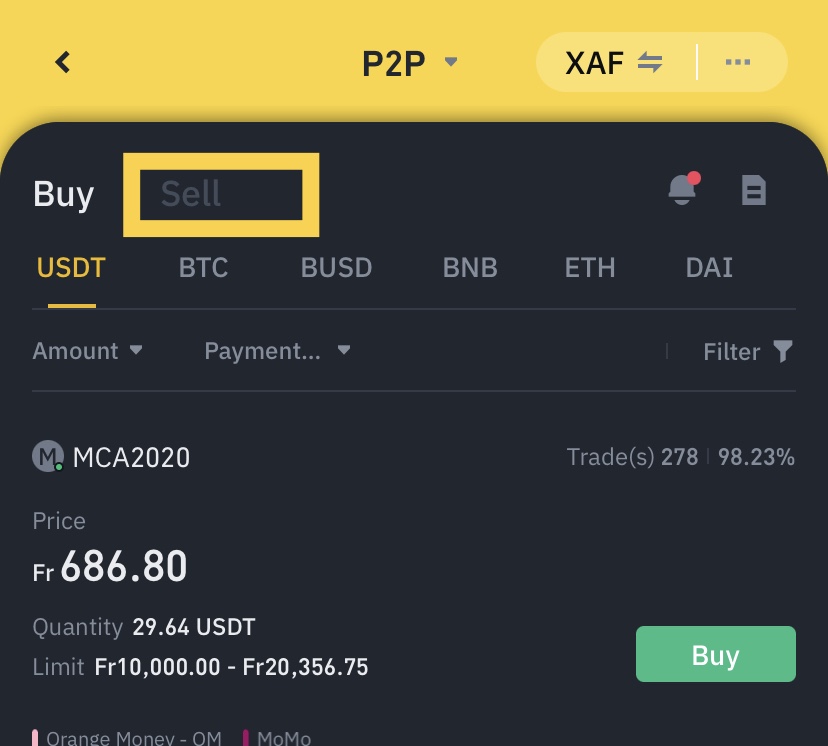Select the BTC crypto tab
828x746 pixels.
[203, 268]
